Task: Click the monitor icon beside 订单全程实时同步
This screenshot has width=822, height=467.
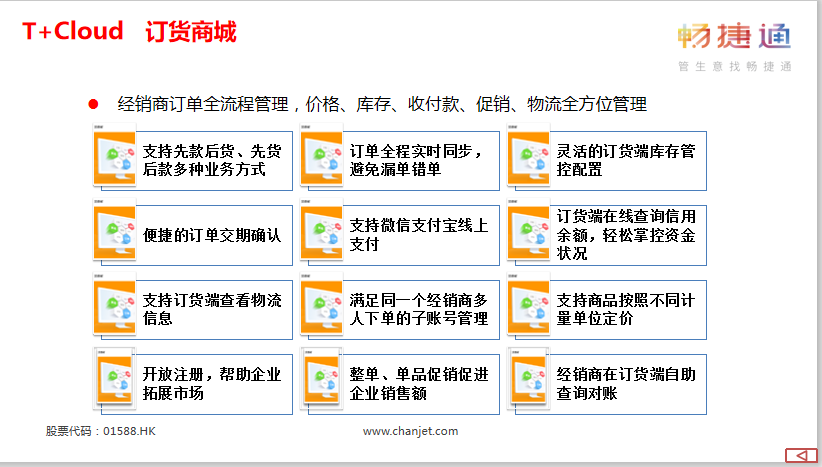Action: (322, 156)
